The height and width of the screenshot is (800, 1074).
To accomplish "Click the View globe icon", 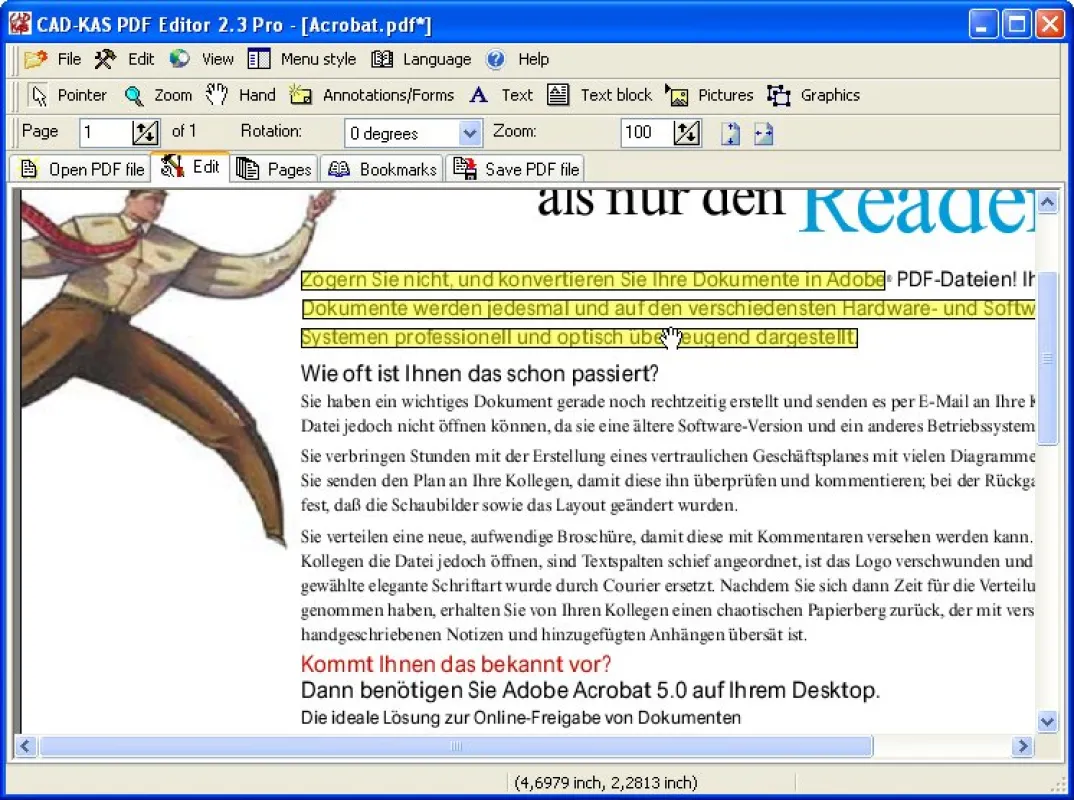I will pos(179,59).
